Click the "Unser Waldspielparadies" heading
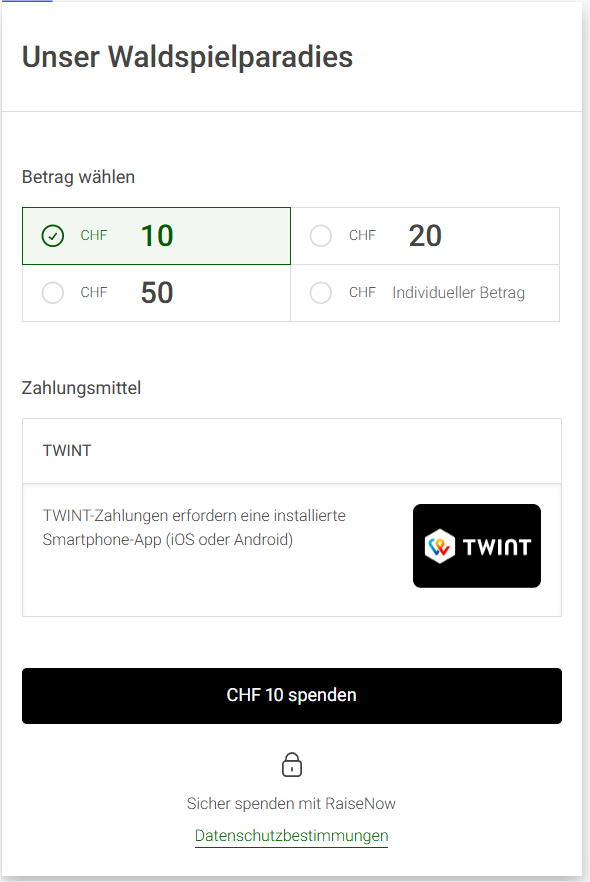590x882 pixels. (186, 57)
